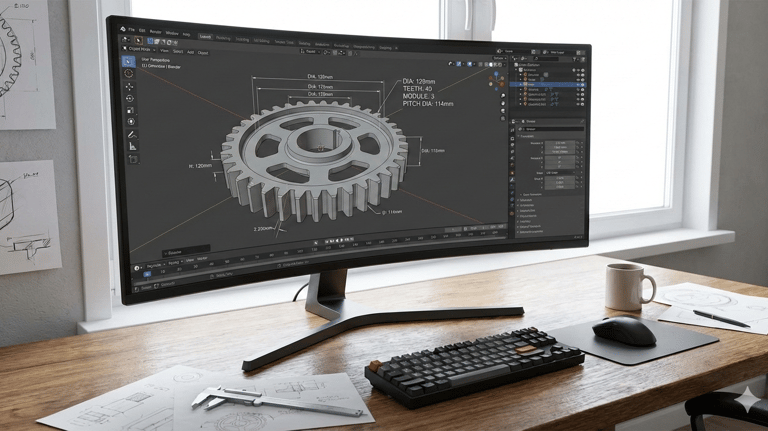The image size is (768, 431).
Task: Select the Annotate pencil tool
Action: click(131, 134)
